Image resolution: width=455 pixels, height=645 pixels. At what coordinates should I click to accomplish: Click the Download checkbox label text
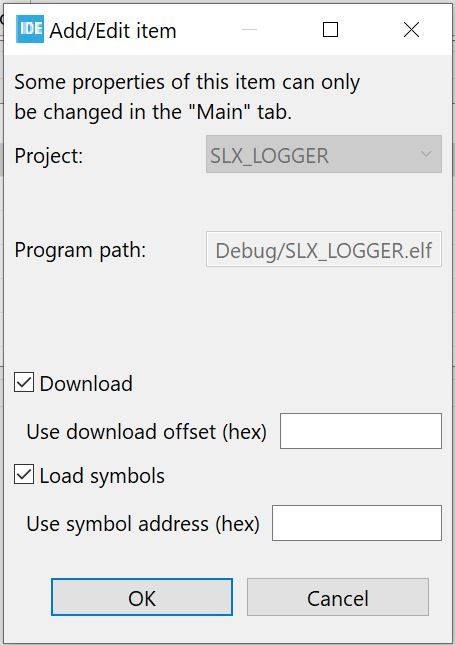tap(86, 384)
